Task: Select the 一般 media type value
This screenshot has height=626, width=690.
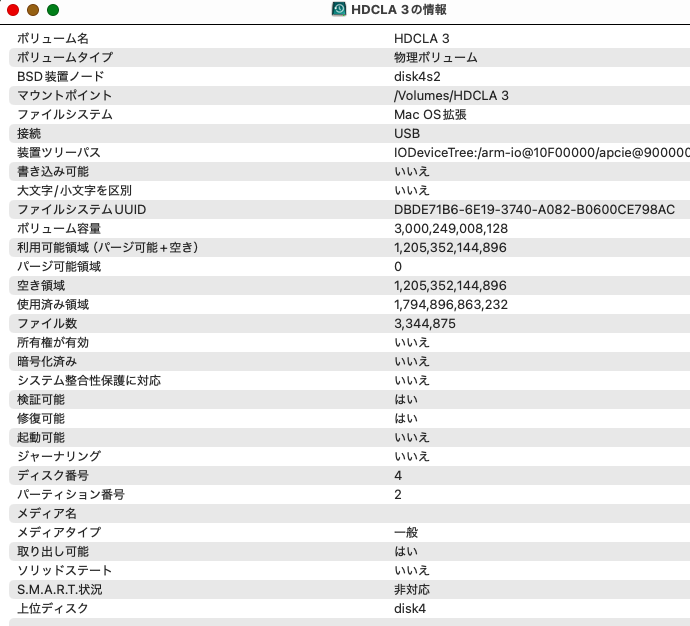Action: [x=406, y=533]
